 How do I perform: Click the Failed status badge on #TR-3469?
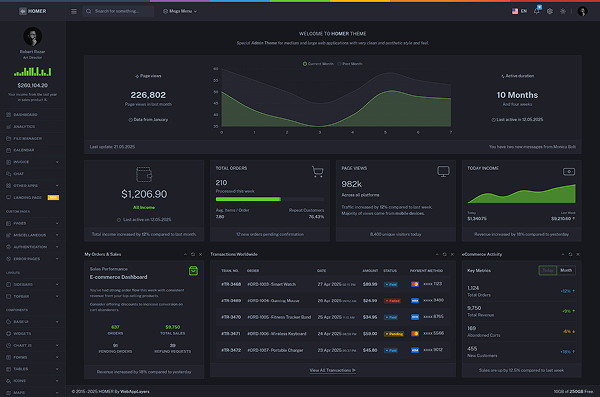[x=392, y=301]
